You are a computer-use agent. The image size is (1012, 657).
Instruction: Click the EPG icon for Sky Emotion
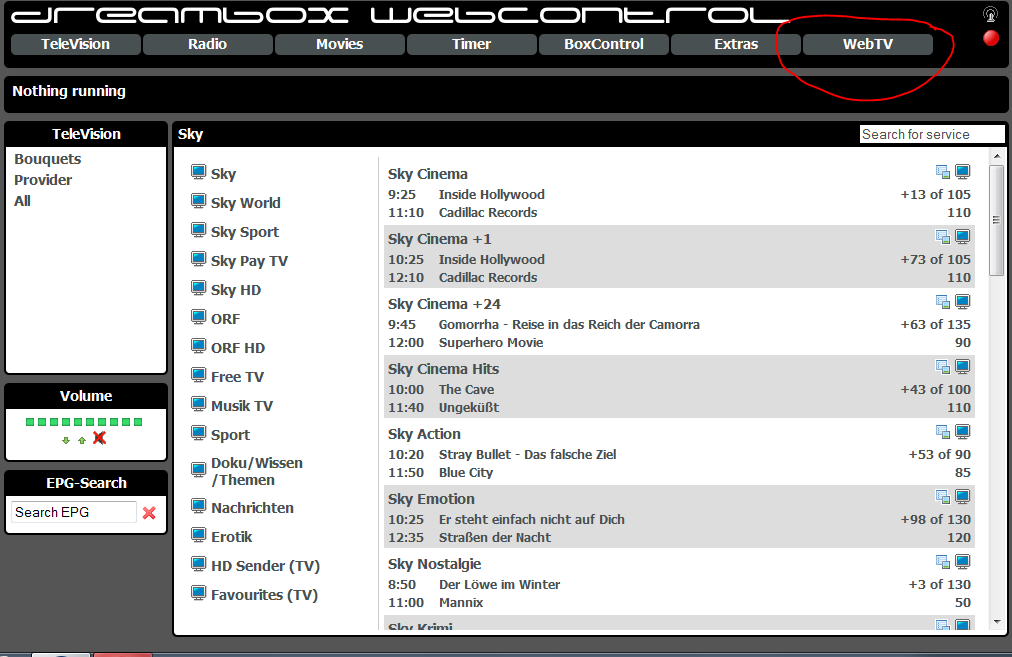(943, 497)
